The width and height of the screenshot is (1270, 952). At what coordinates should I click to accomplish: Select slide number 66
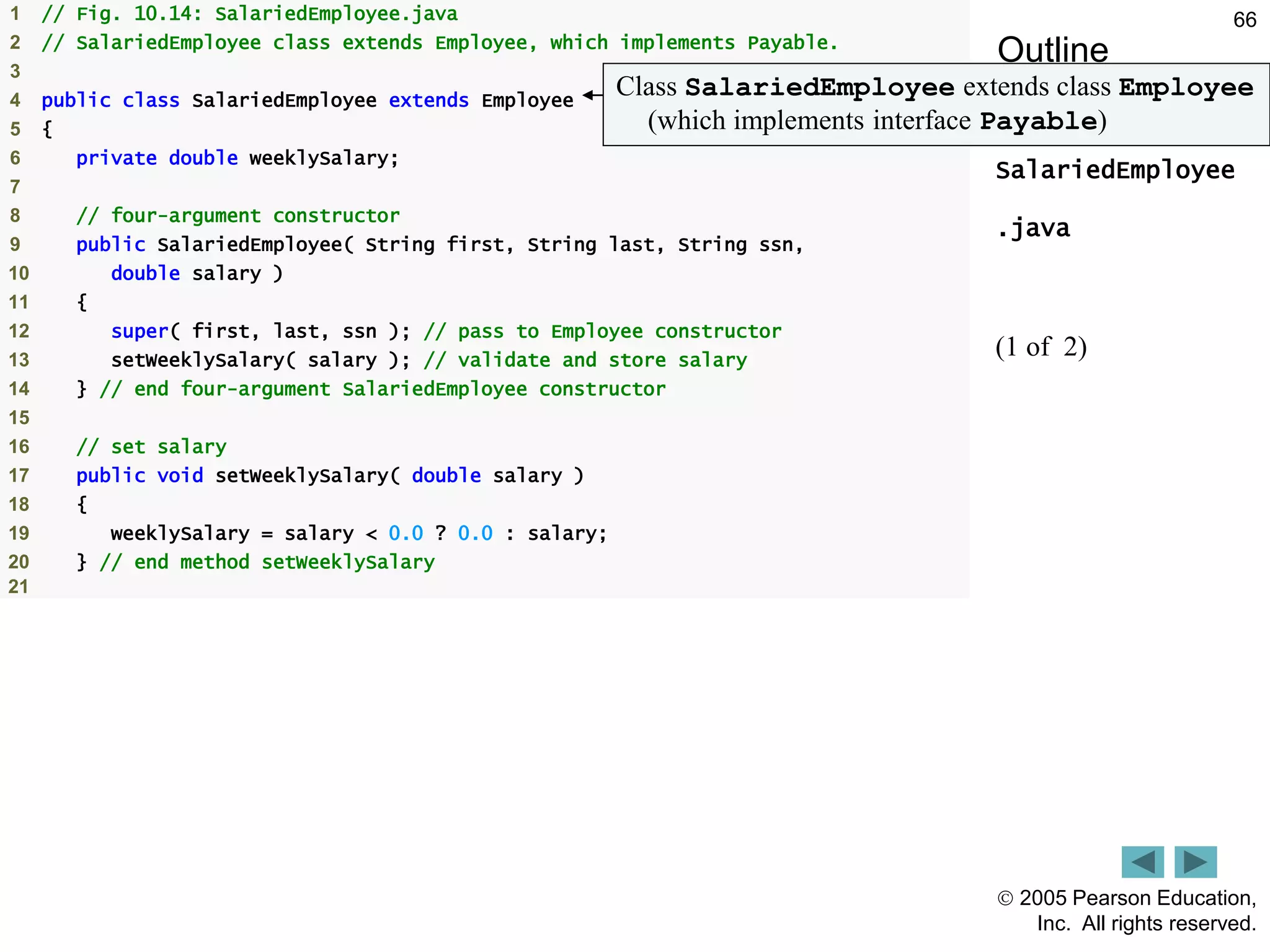[x=1245, y=20]
